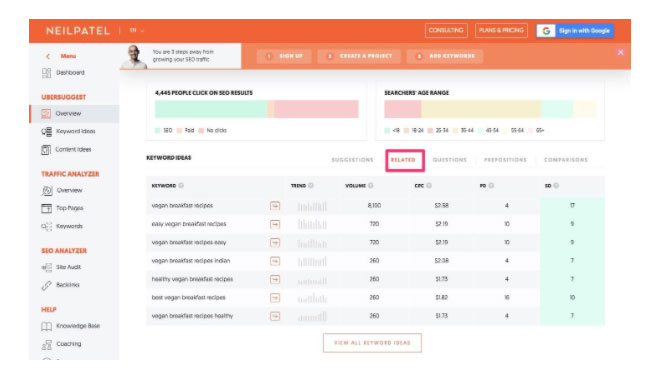Click export arrow for healthy vegan breakfast recipes

pos(275,279)
